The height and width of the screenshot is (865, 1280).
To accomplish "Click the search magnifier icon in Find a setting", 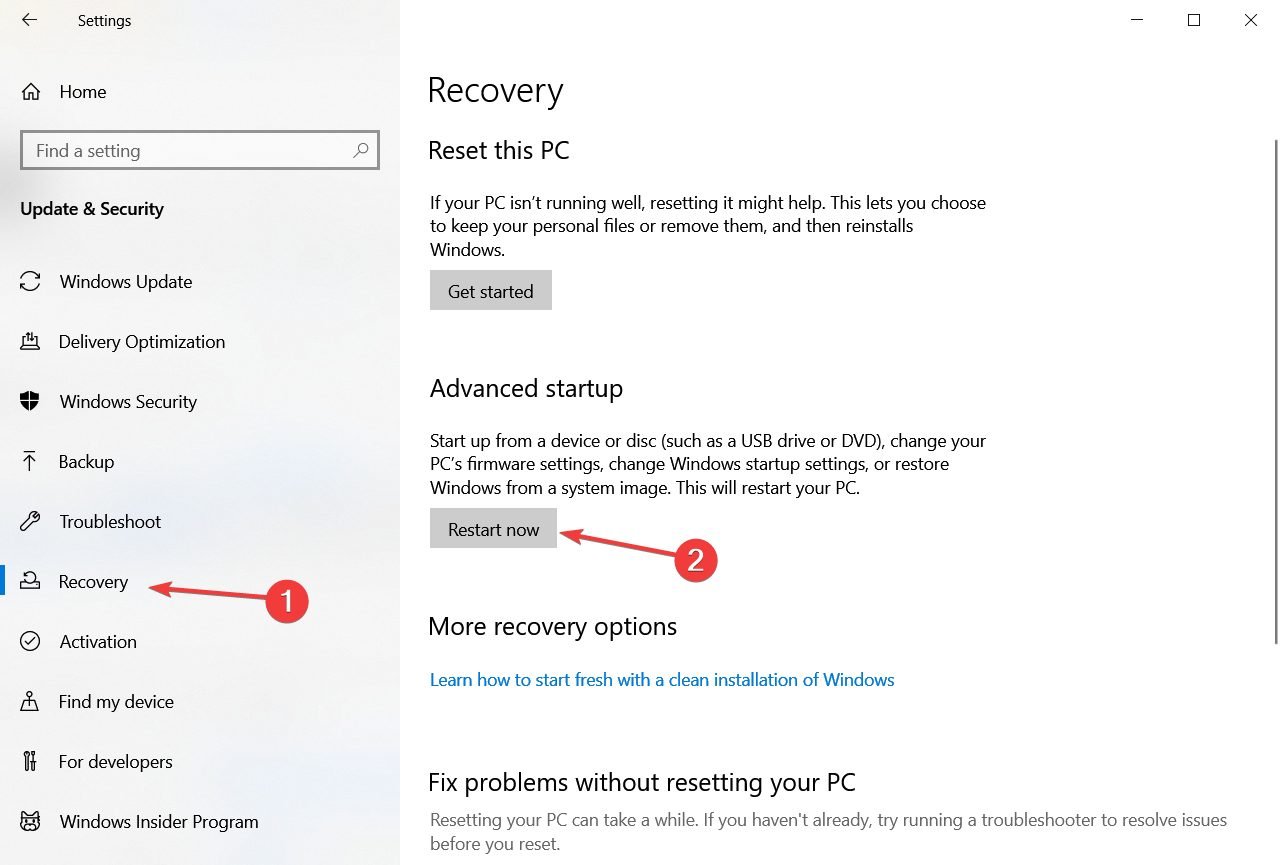I will coord(361,150).
